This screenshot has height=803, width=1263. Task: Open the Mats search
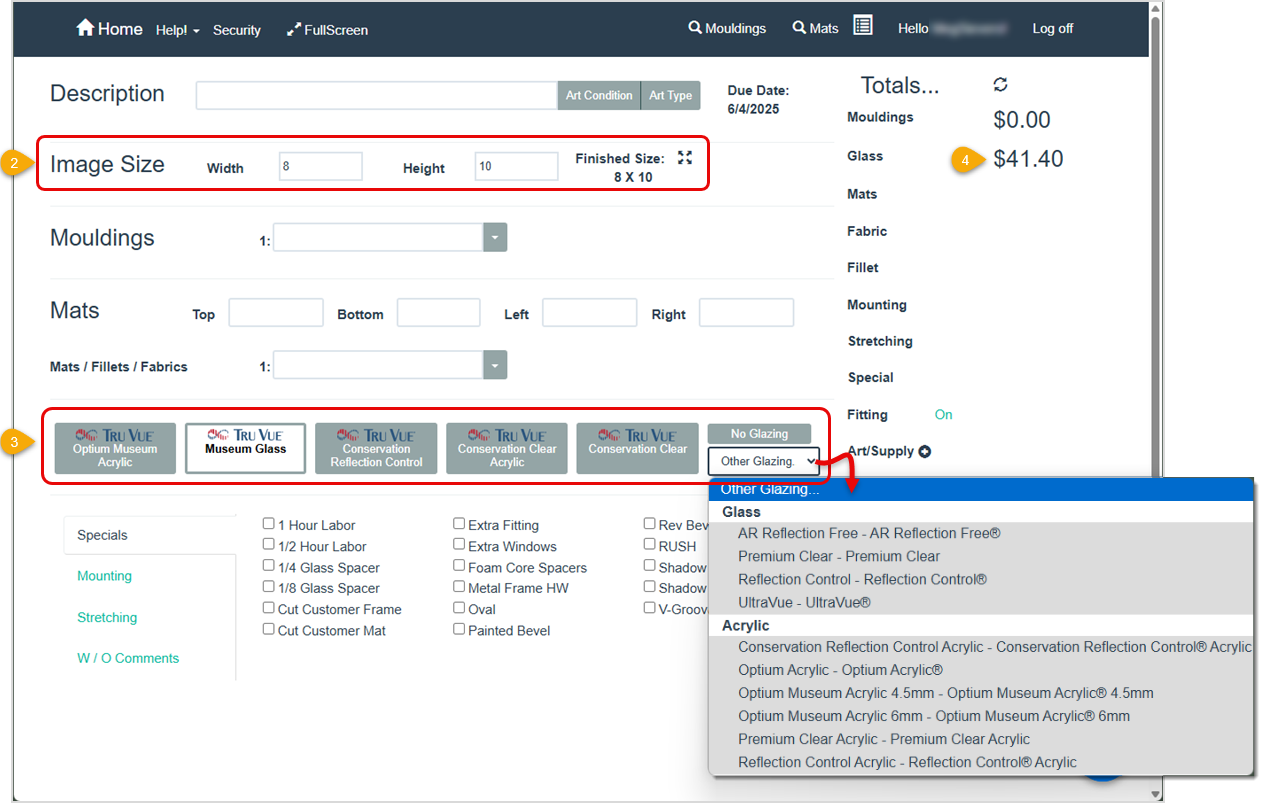[815, 28]
